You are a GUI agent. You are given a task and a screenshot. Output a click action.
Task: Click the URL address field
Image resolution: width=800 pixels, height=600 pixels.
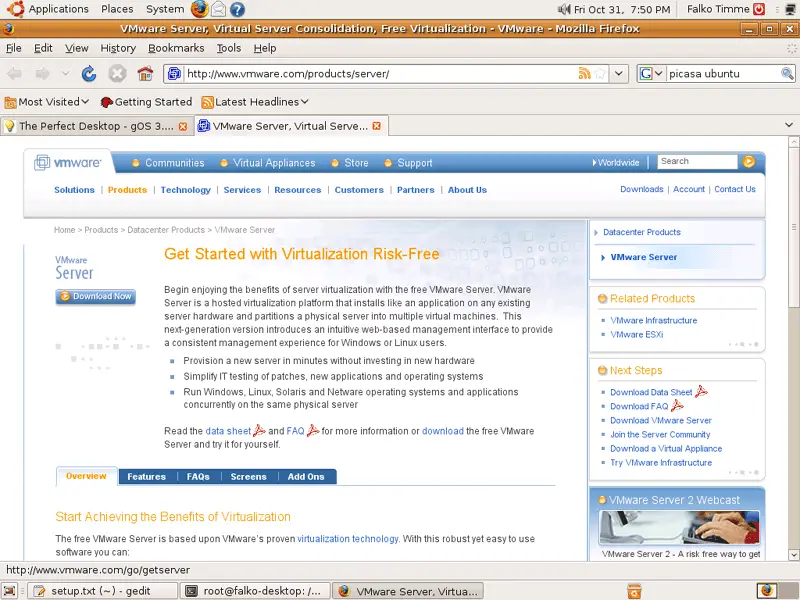click(381, 73)
